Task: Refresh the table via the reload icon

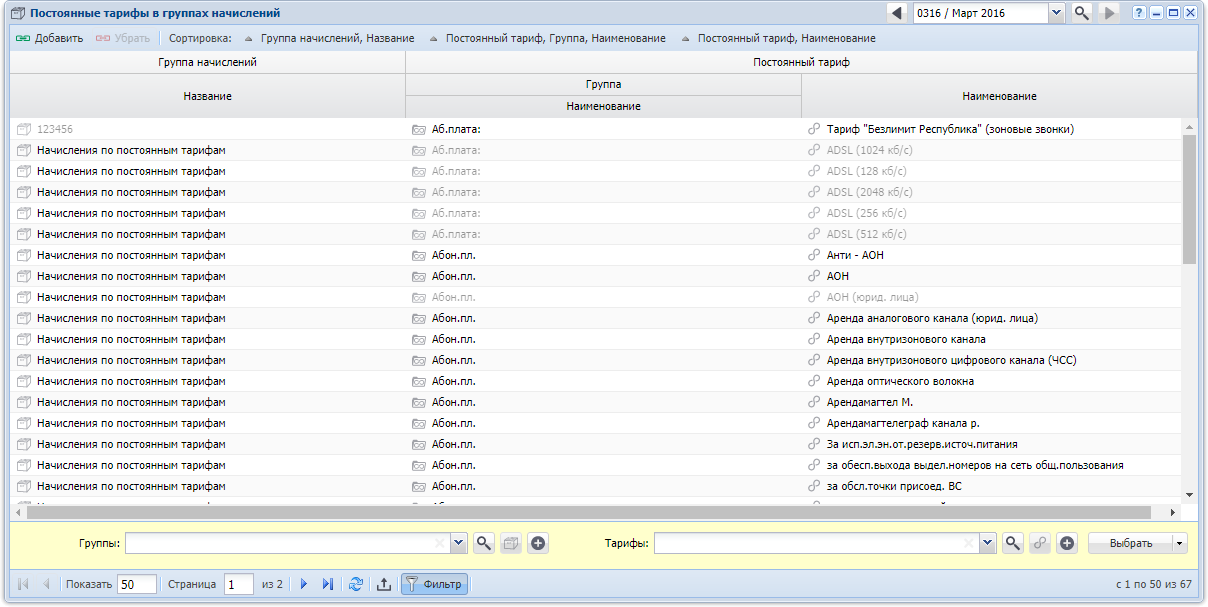Action: [356, 584]
